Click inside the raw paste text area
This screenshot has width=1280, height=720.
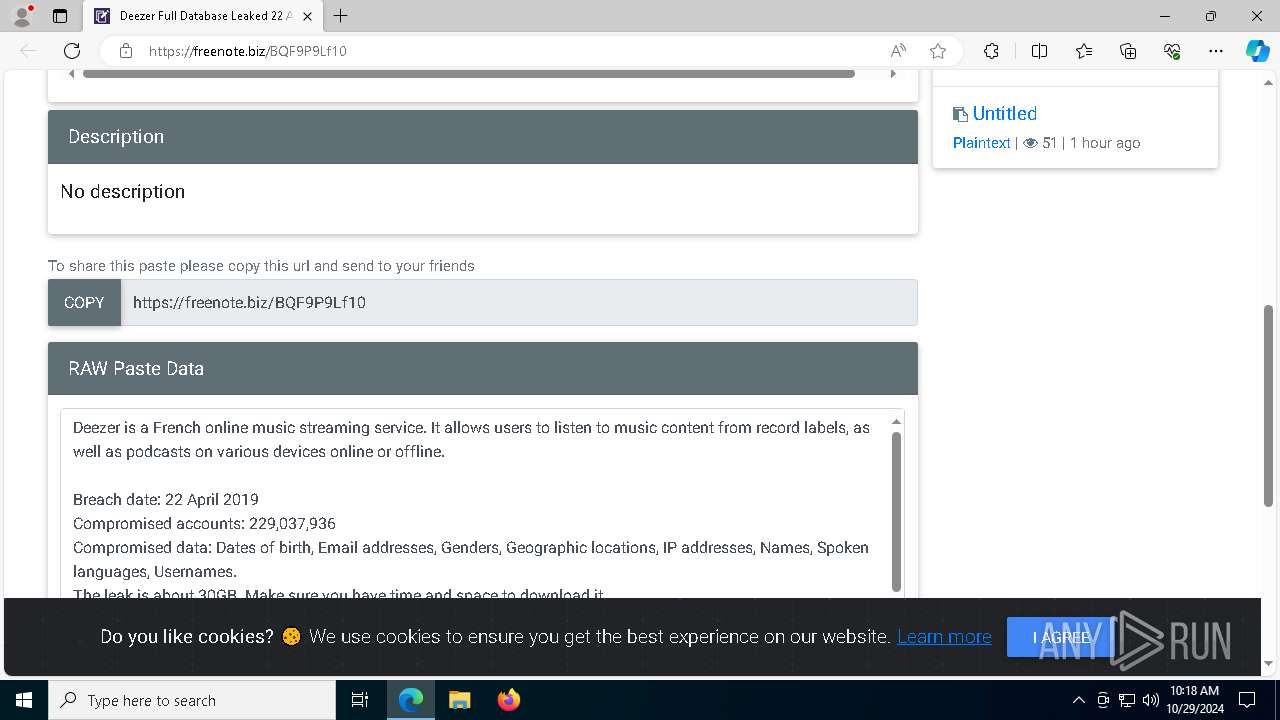click(474, 503)
